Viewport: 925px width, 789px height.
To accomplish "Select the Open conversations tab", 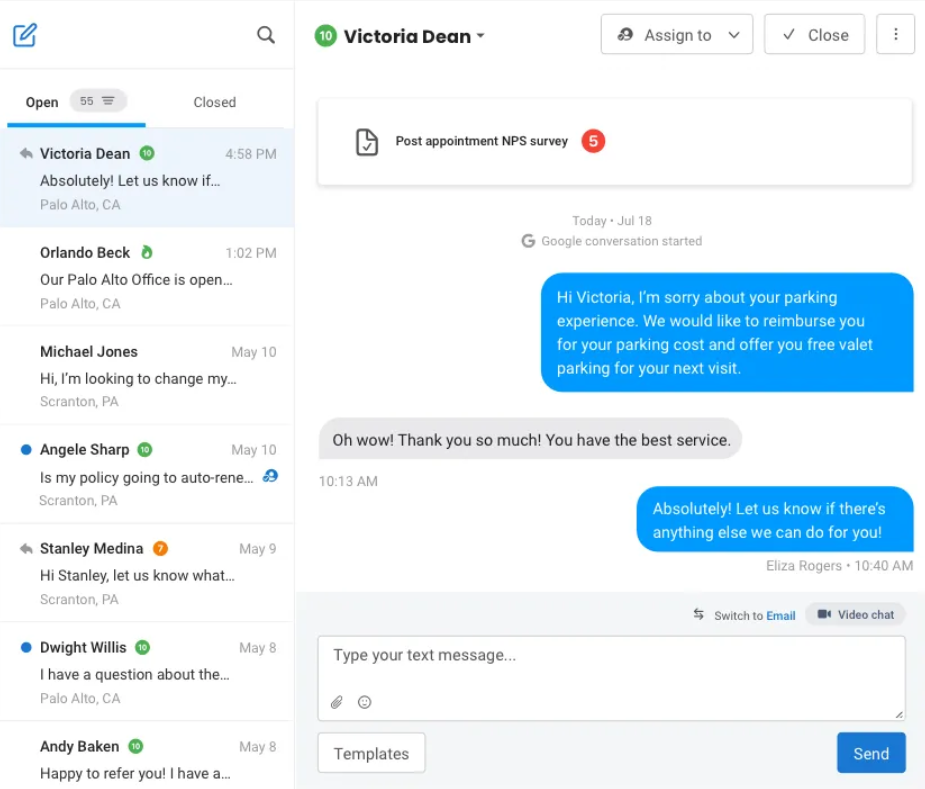I will pos(41,101).
